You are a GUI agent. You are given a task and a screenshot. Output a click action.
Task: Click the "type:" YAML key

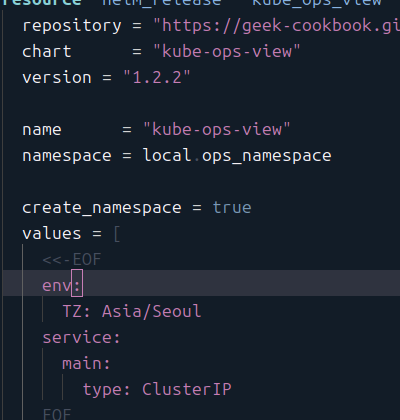click(x=106, y=389)
